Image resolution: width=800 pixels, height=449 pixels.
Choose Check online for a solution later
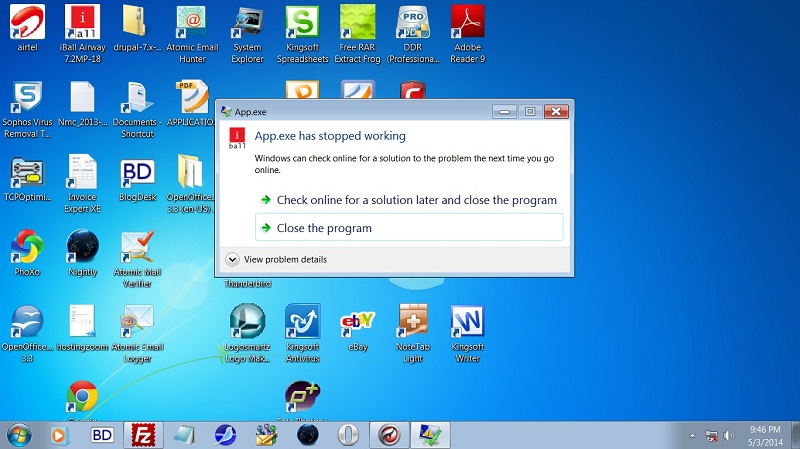(x=416, y=200)
